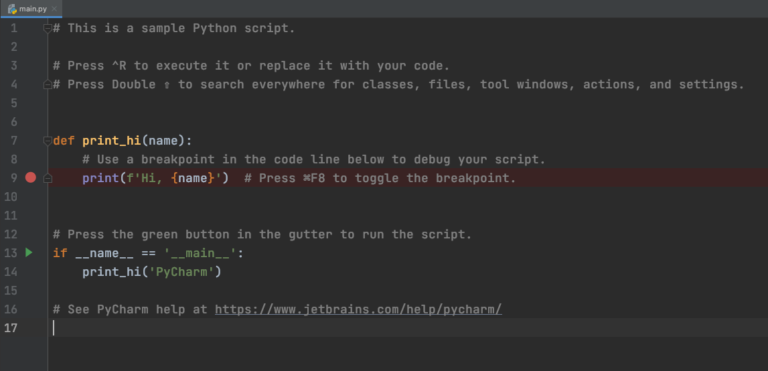Place the caret in the print_hi function name on line 7

[112, 141]
